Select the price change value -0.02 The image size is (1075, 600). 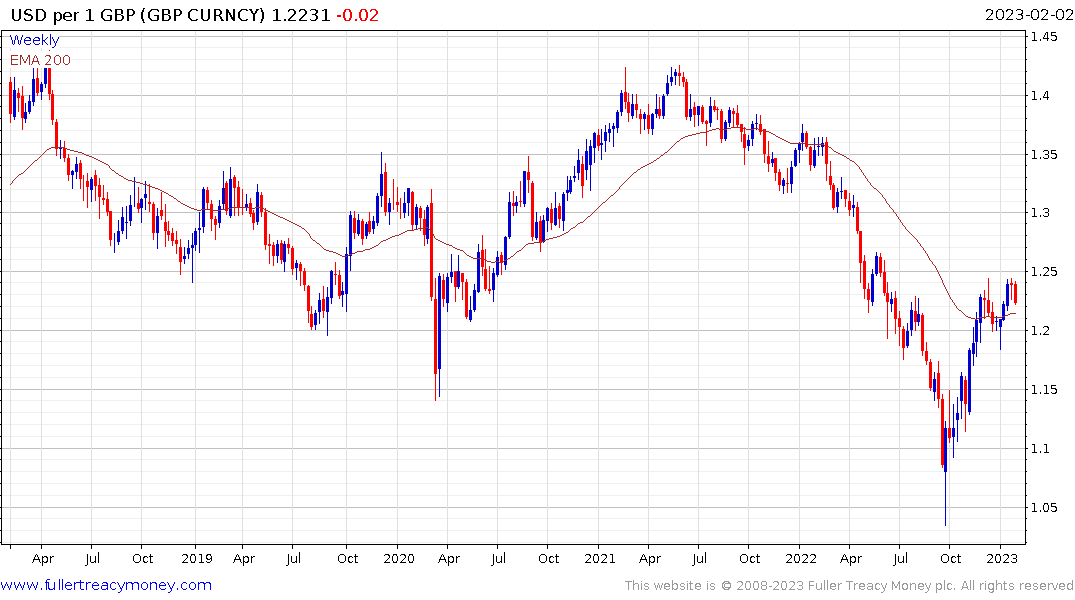pos(357,15)
